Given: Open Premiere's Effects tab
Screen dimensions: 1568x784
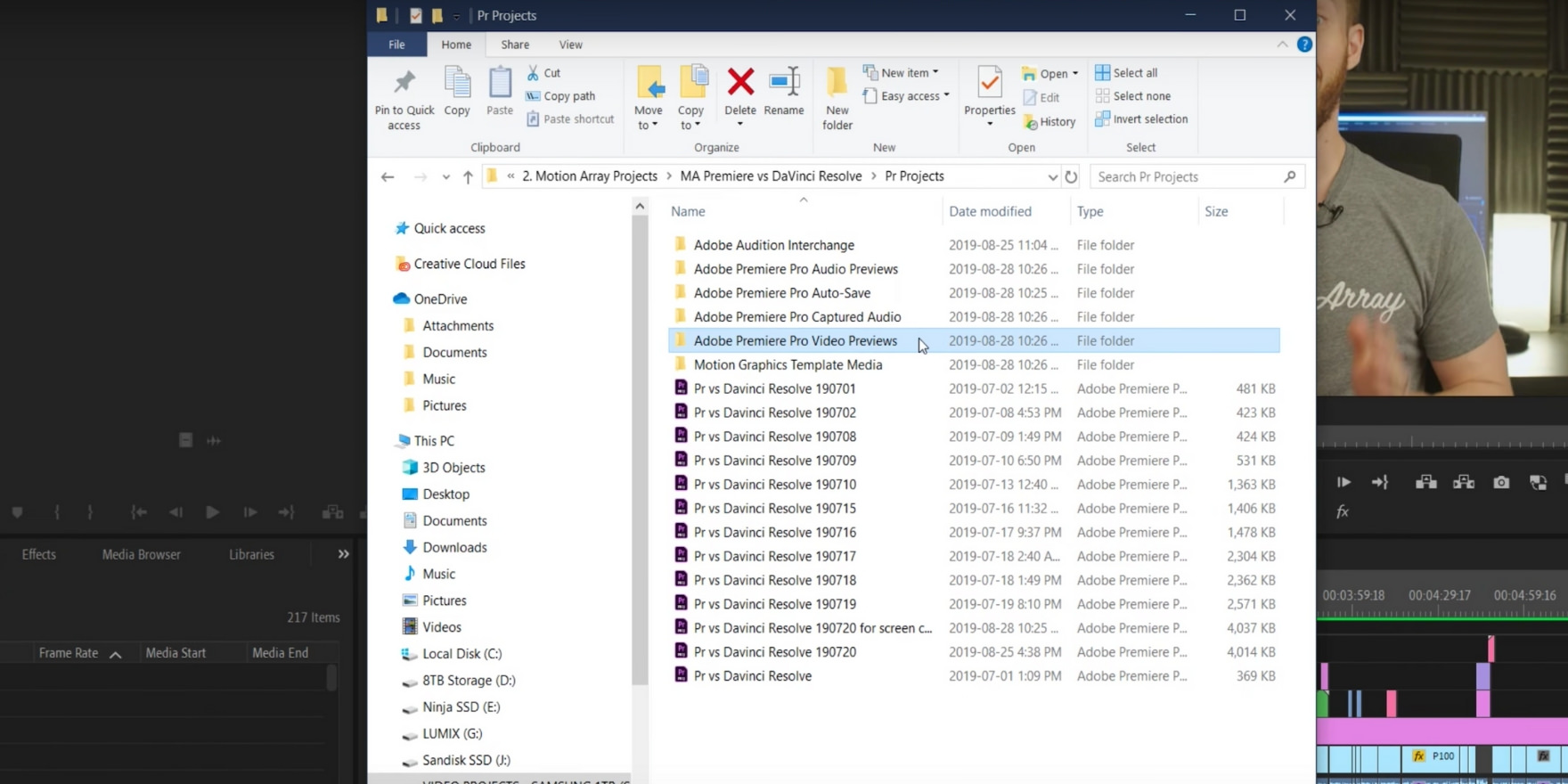Looking at the screenshot, I should point(38,554).
